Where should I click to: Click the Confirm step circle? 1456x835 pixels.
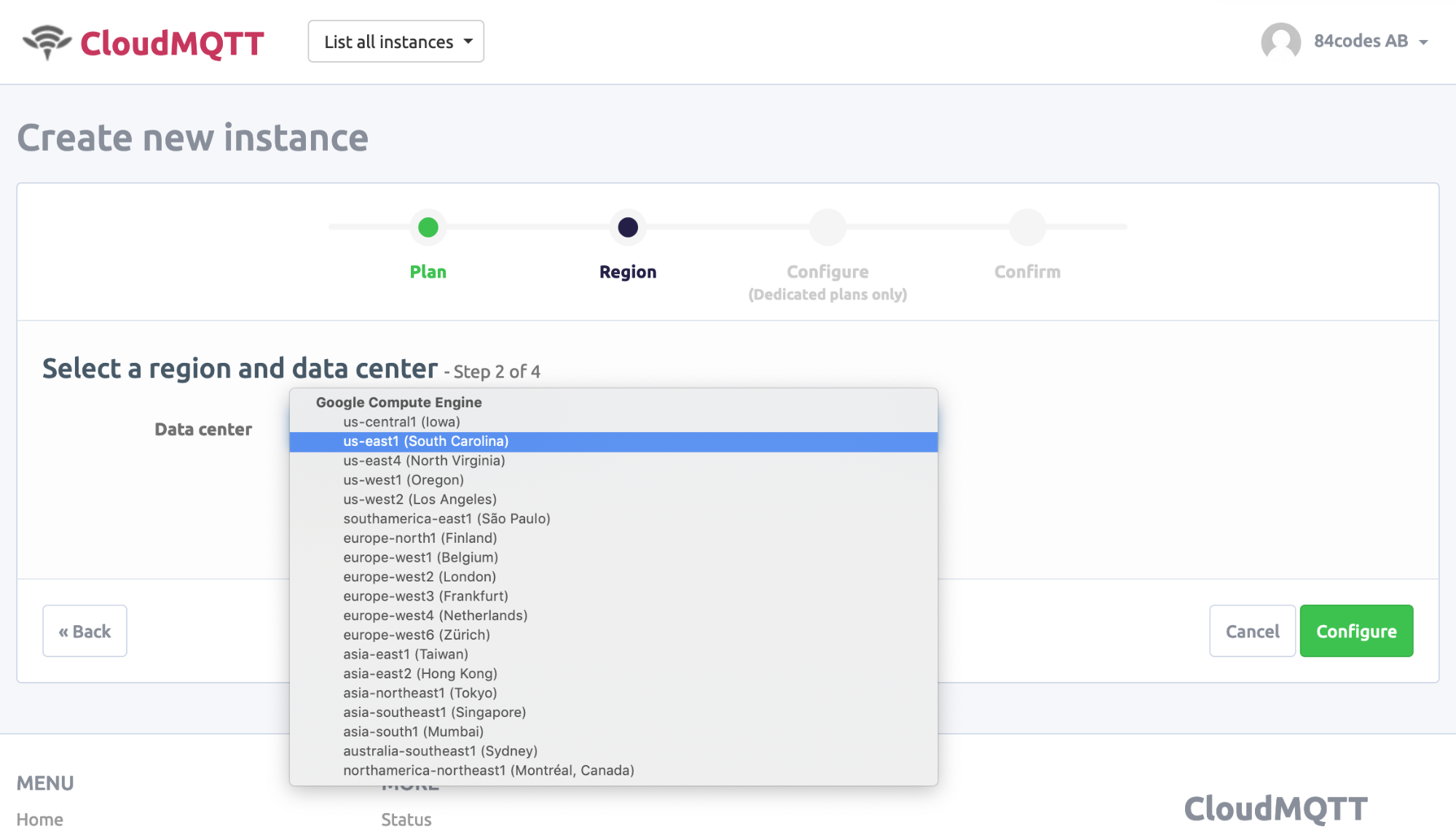(x=1028, y=227)
